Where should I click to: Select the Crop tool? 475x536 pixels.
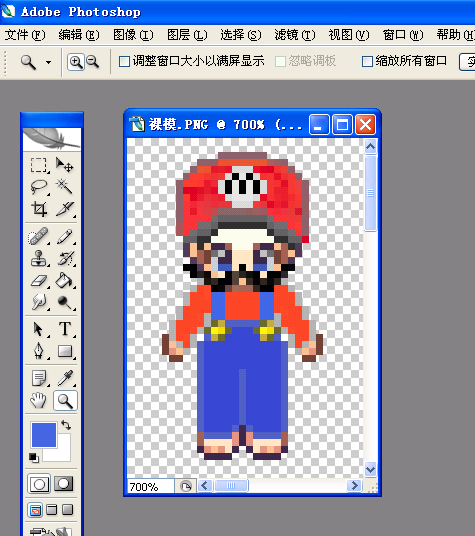pos(39,209)
